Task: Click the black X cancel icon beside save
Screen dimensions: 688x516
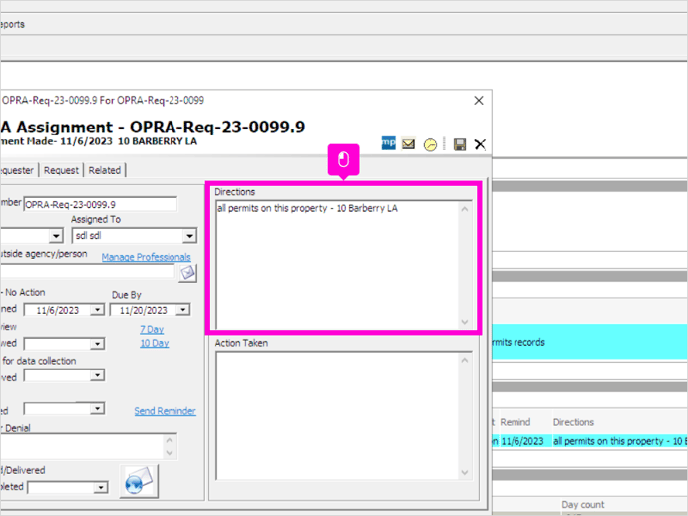Action: [x=480, y=144]
